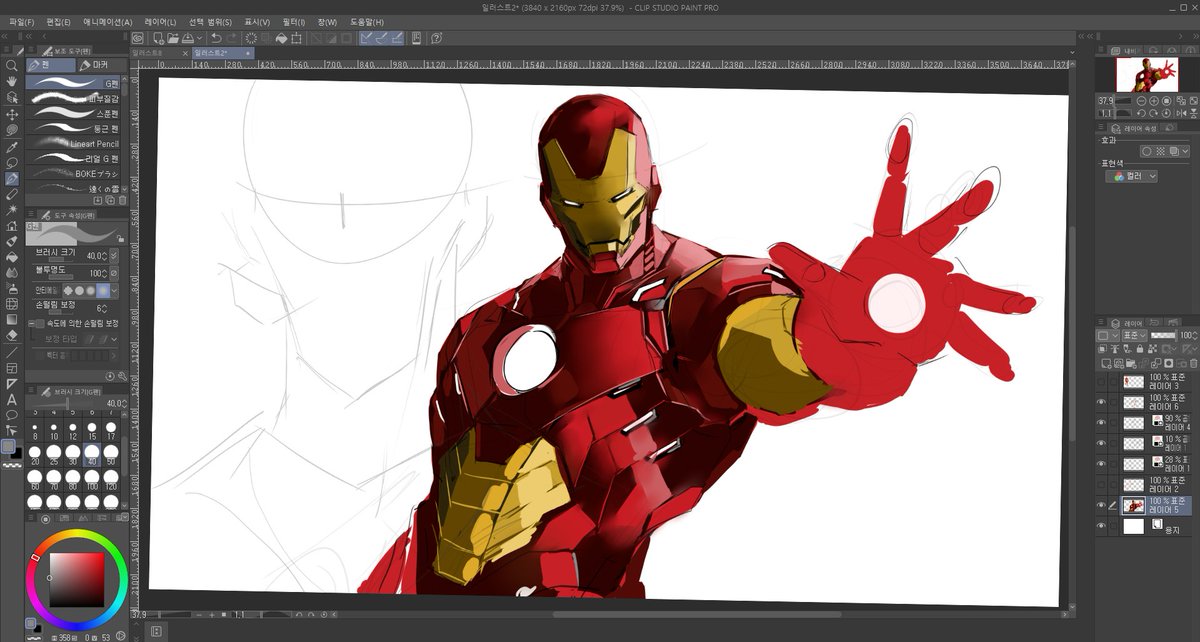Select the Move Layer tool

12,114
